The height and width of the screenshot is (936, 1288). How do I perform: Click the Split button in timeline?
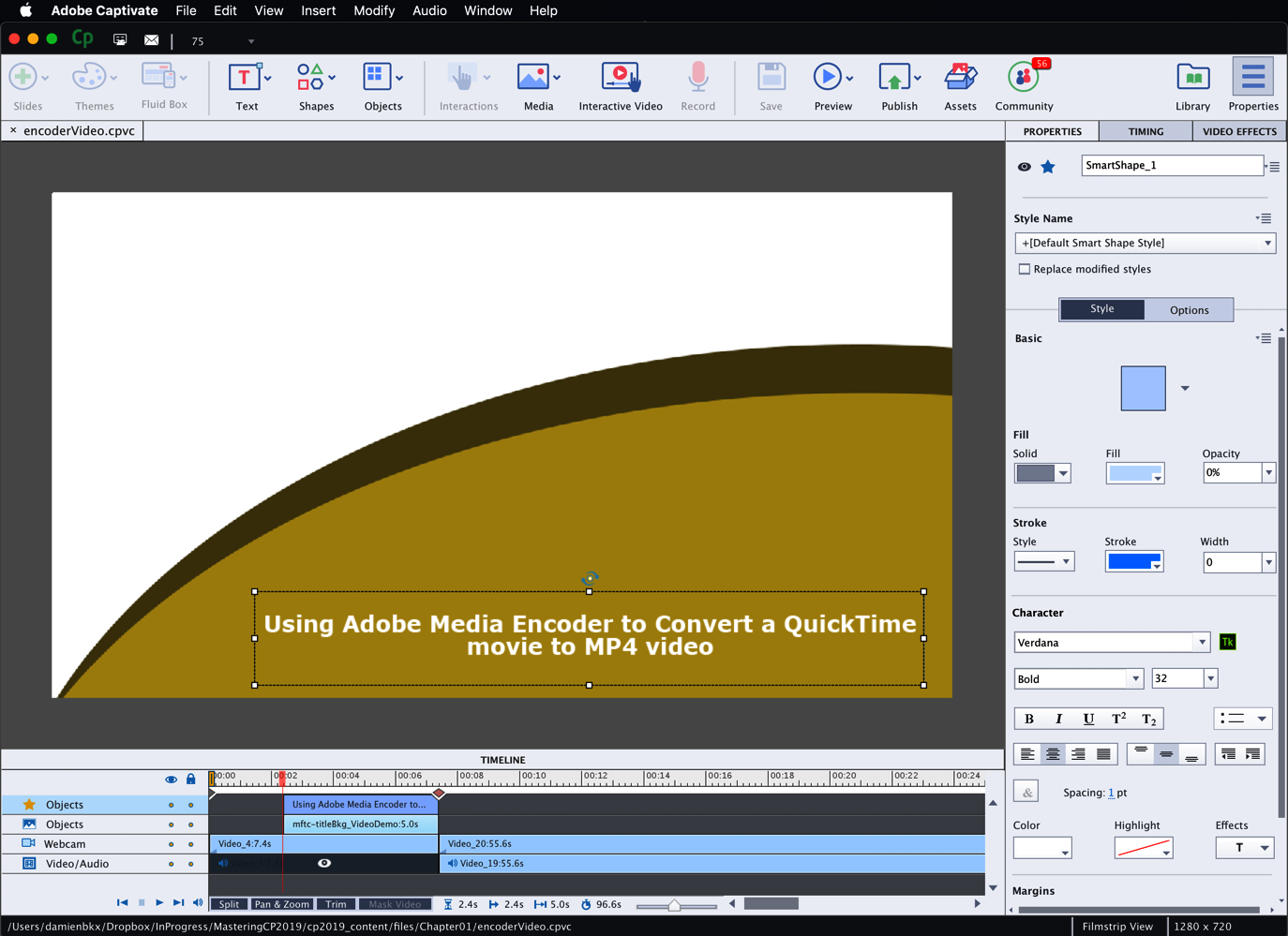pyautogui.click(x=230, y=904)
